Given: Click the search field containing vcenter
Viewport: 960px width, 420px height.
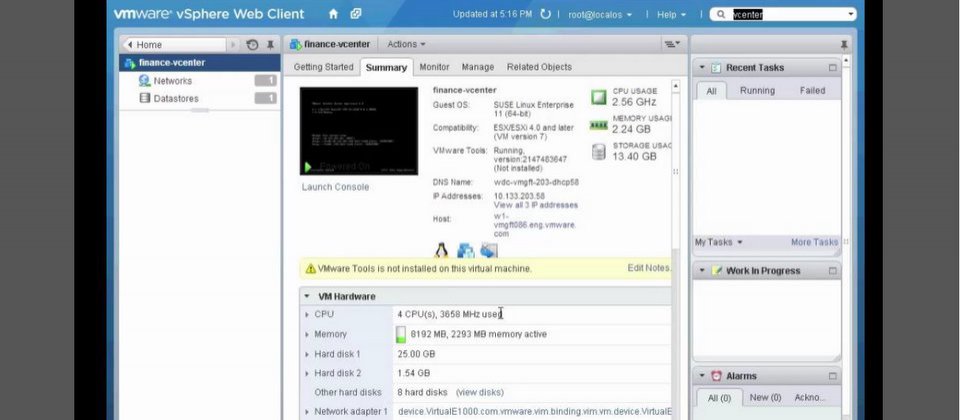Looking at the screenshot, I should click(785, 14).
